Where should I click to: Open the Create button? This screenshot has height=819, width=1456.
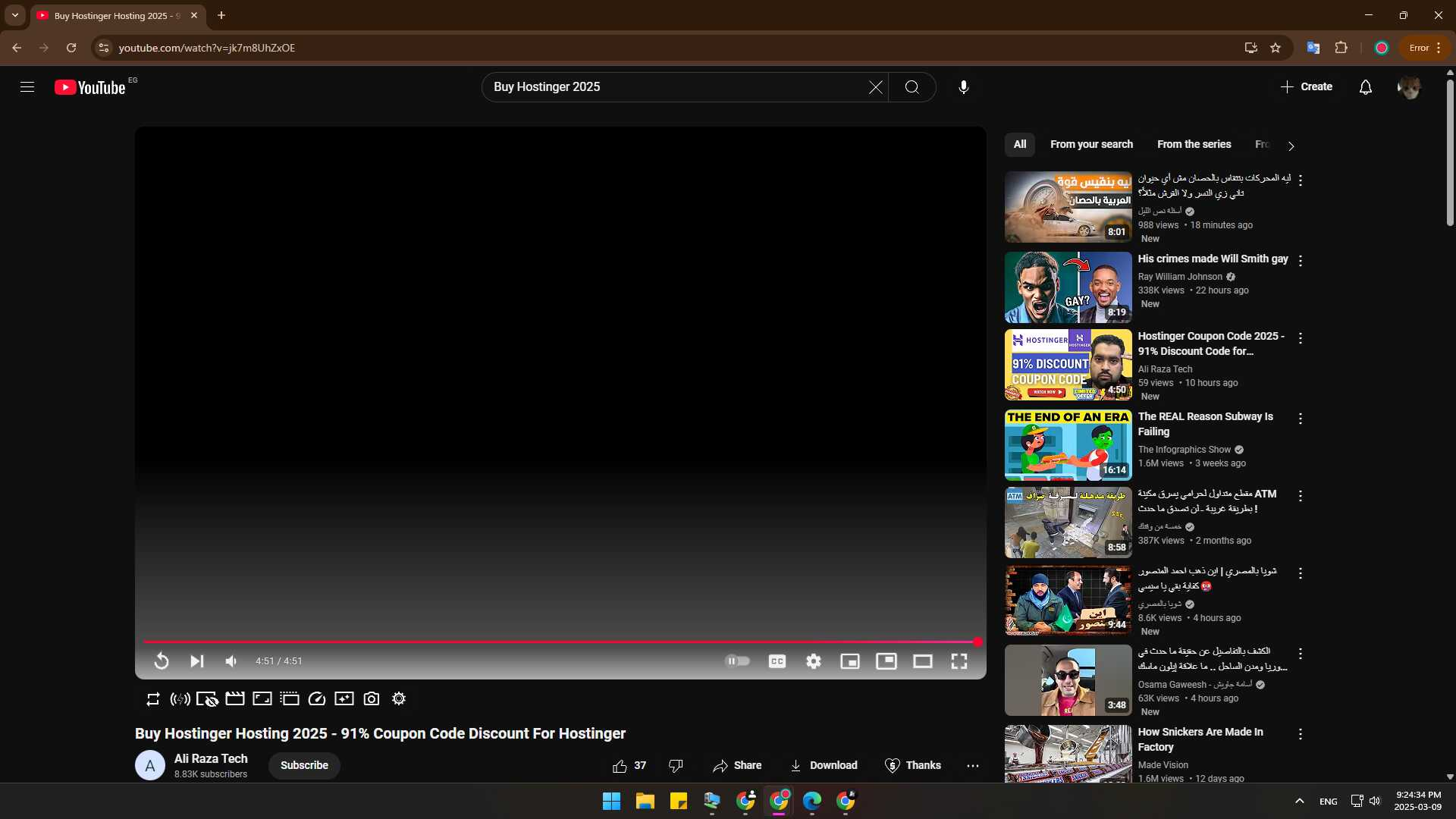coord(1306,87)
